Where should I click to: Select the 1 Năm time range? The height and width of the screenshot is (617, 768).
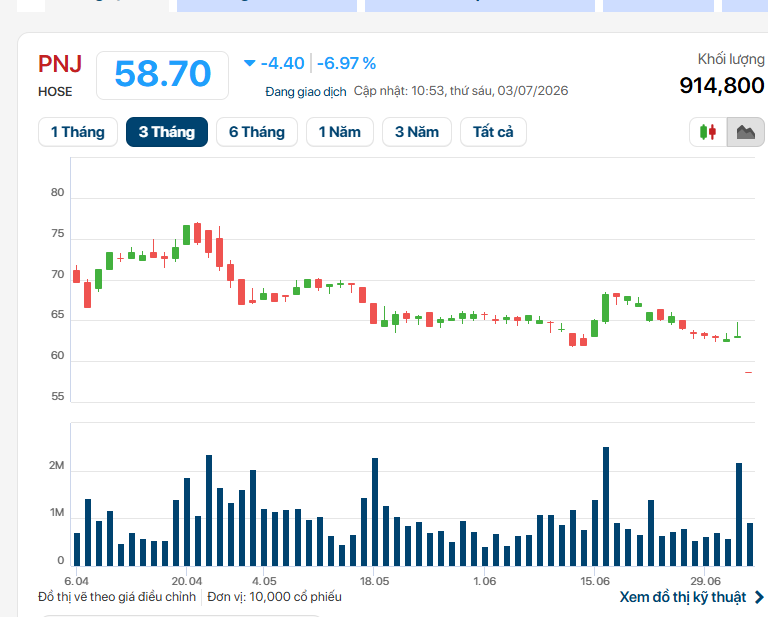340,132
